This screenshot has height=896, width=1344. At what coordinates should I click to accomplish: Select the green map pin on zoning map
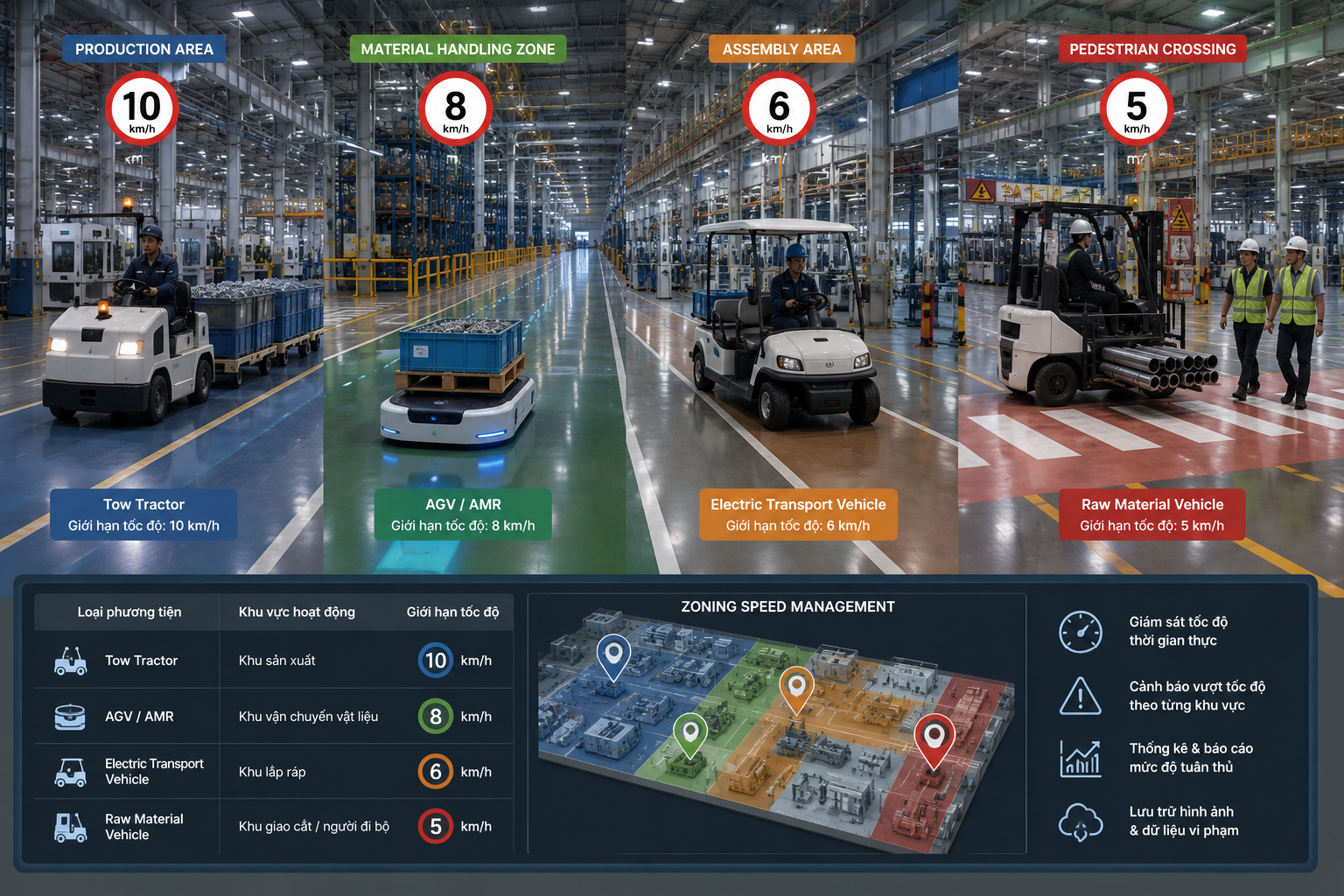point(689,735)
